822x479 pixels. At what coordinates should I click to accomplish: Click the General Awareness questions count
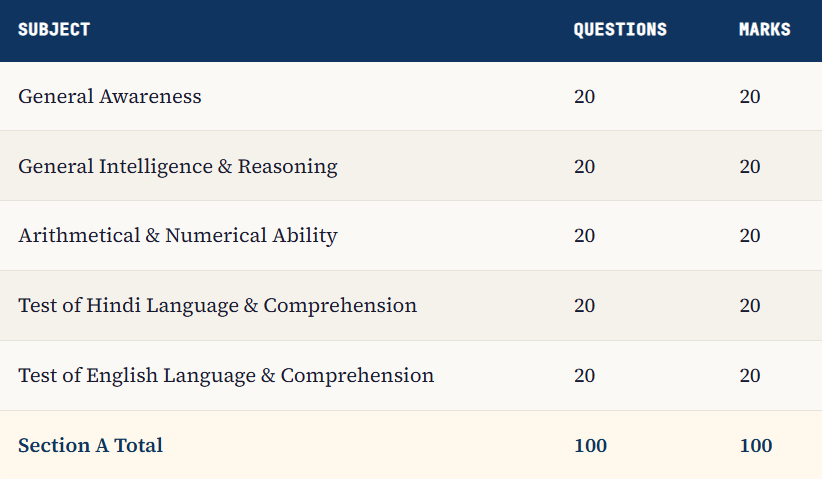pyautogui.click(x=584, y=96)
